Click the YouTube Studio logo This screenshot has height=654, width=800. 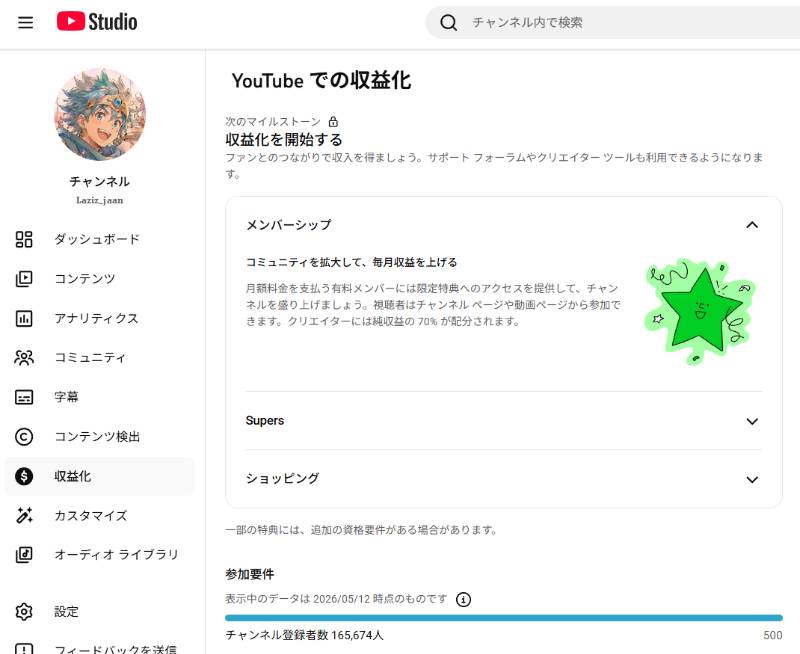point(97,22)
